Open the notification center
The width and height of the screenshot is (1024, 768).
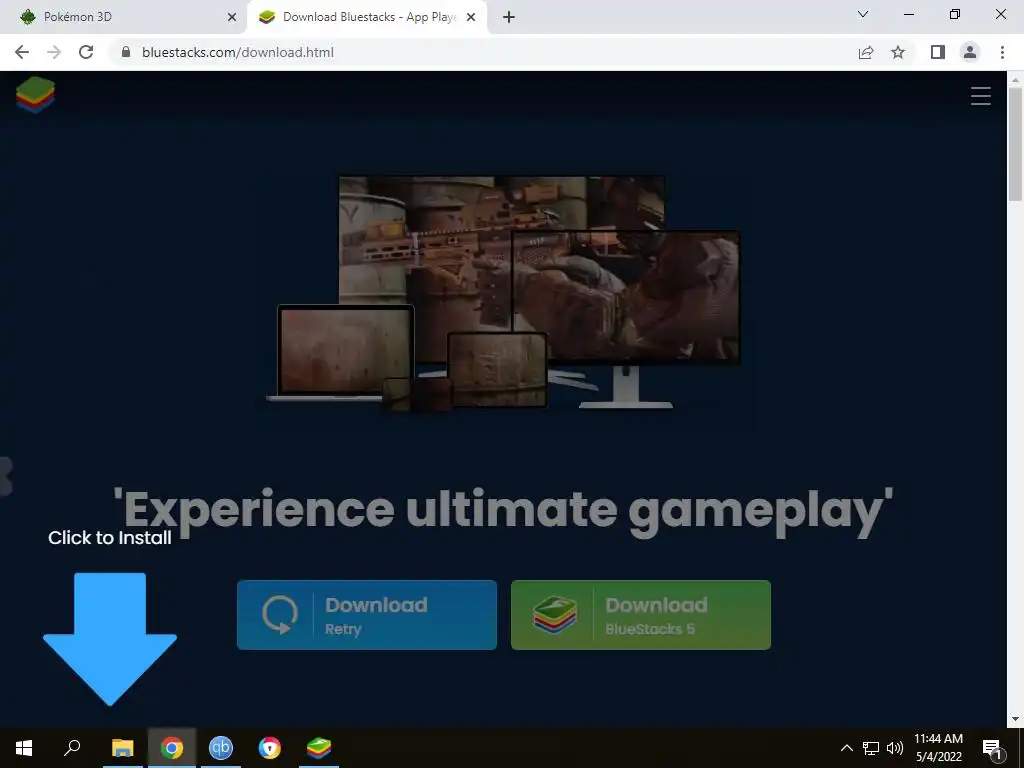coord(992,748)
